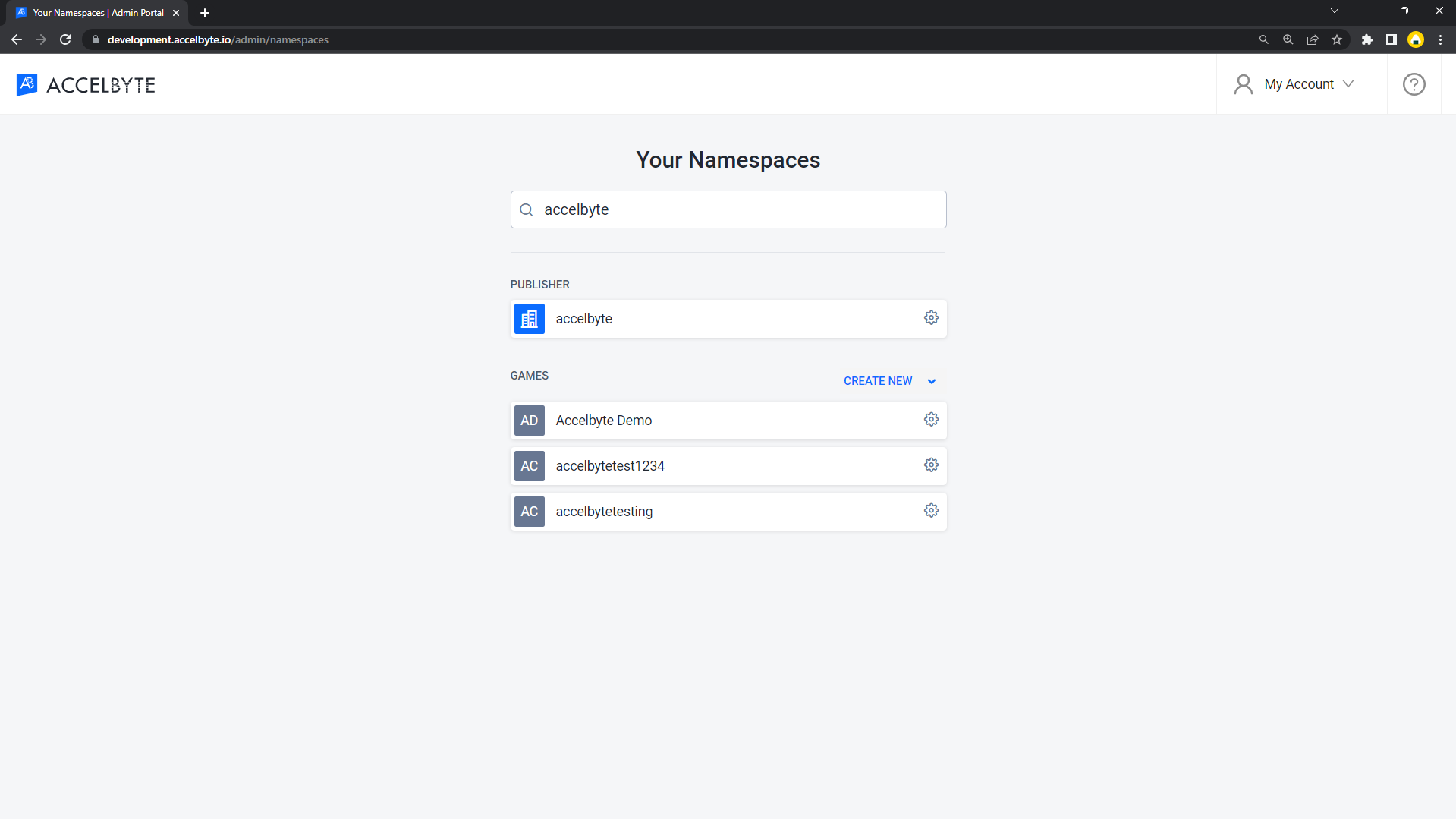Screen dimensions: 1456x819
Task: Open the Accelbyte Demo namespace
Action: tap(728, 421)
